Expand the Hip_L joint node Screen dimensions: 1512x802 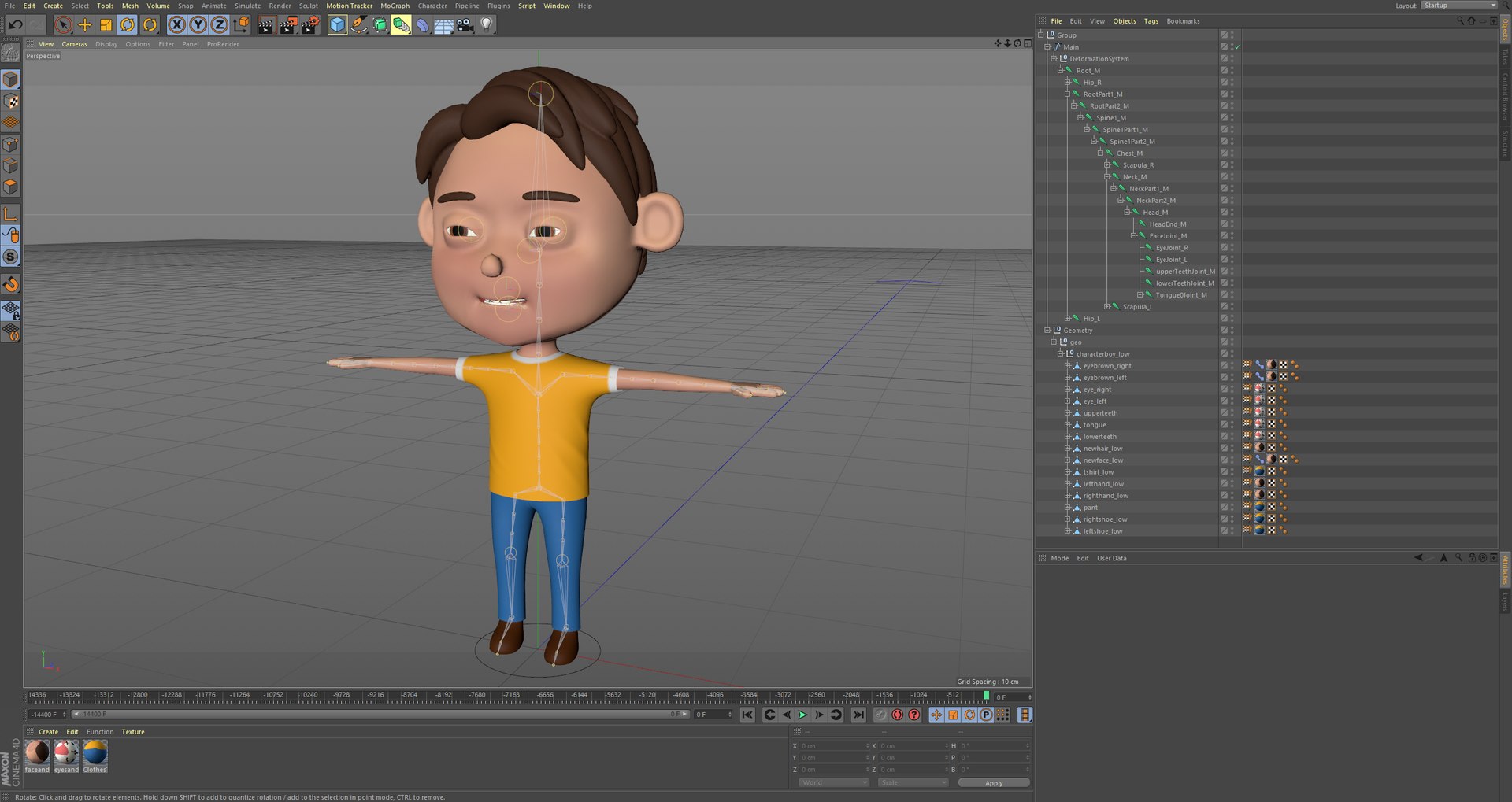tap(1067, 318)
